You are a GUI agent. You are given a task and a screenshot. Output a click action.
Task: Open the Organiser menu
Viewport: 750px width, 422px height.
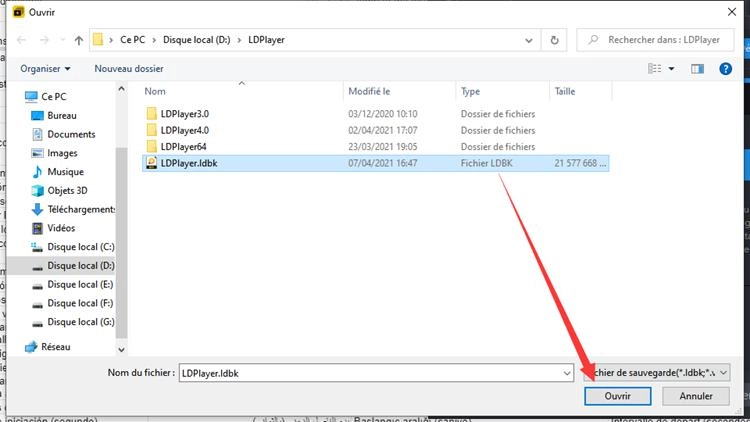[x=45, y=69]
